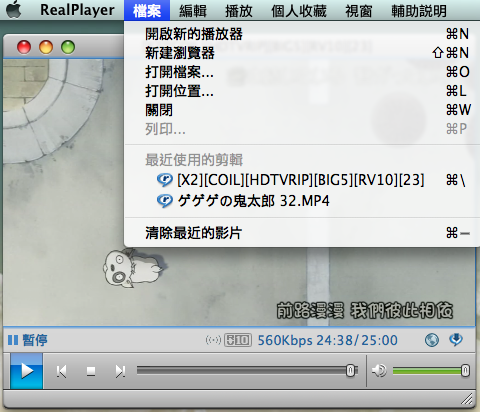Click the yellow minimize window button

pos(46,47)
